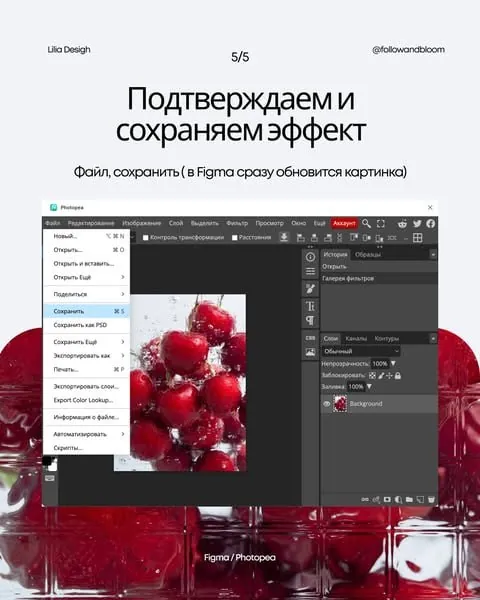The width and height of the screenshot is (480, 600).
Task: Click the keyboard icon in left toolbar
Action: 50,478
